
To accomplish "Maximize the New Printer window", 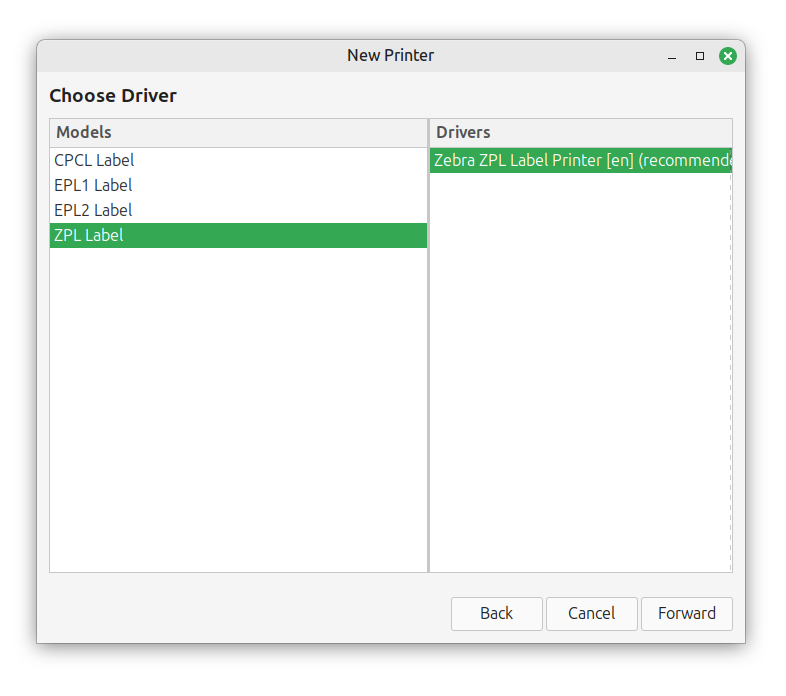I will coord(700,56).
